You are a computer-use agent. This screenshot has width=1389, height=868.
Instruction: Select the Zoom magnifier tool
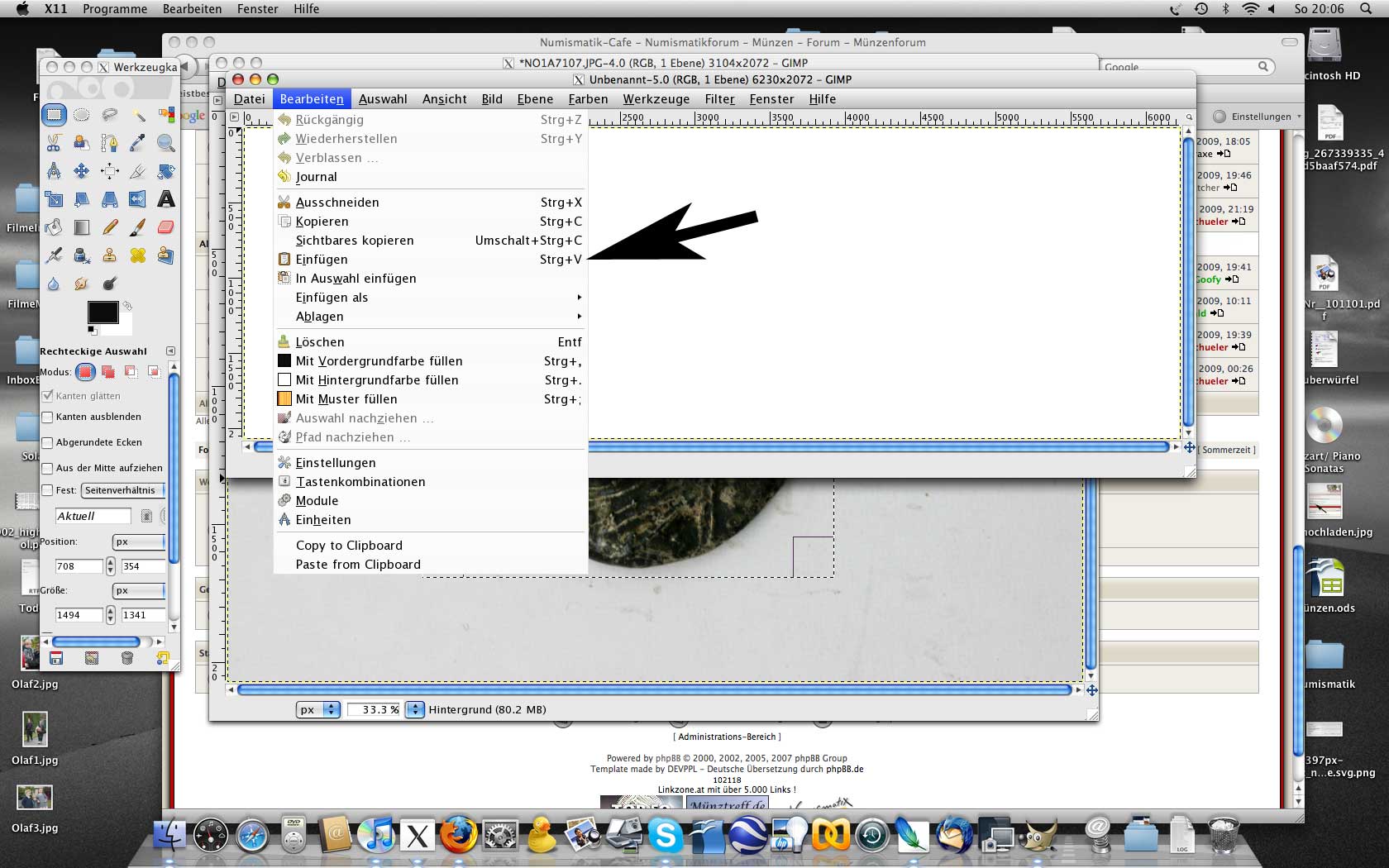[165, 143]
